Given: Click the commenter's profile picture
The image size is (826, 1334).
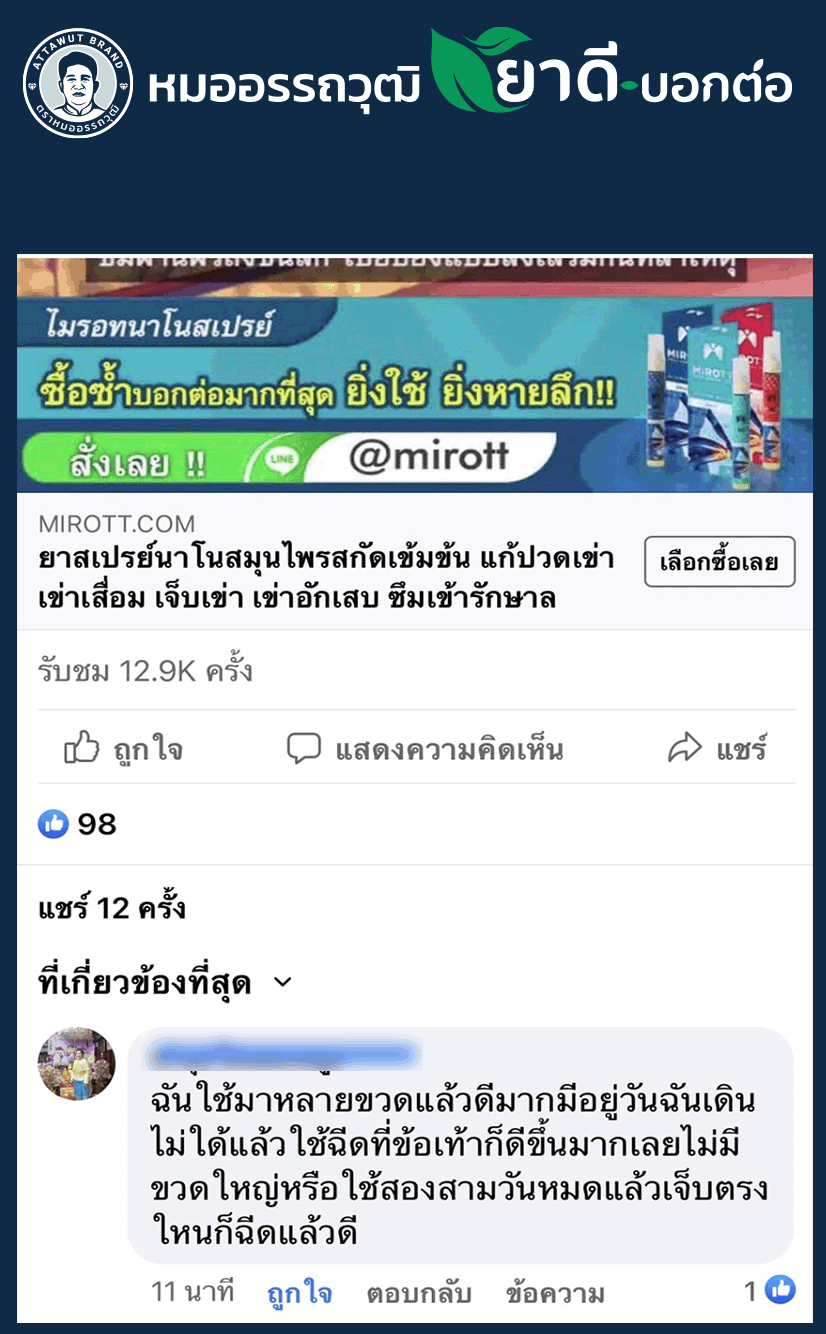Looking at the screenshot, I should (x=77, y=1065).
